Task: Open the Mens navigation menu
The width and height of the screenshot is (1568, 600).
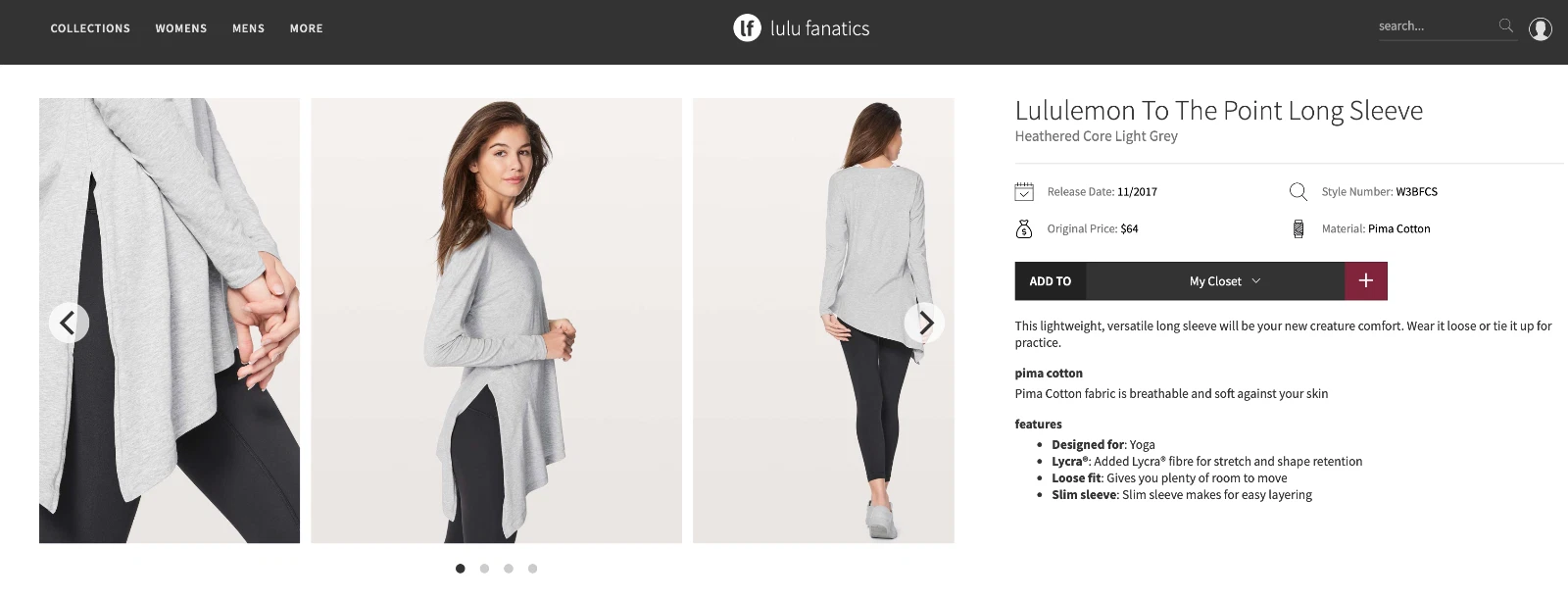Action: tap(248, 28)
